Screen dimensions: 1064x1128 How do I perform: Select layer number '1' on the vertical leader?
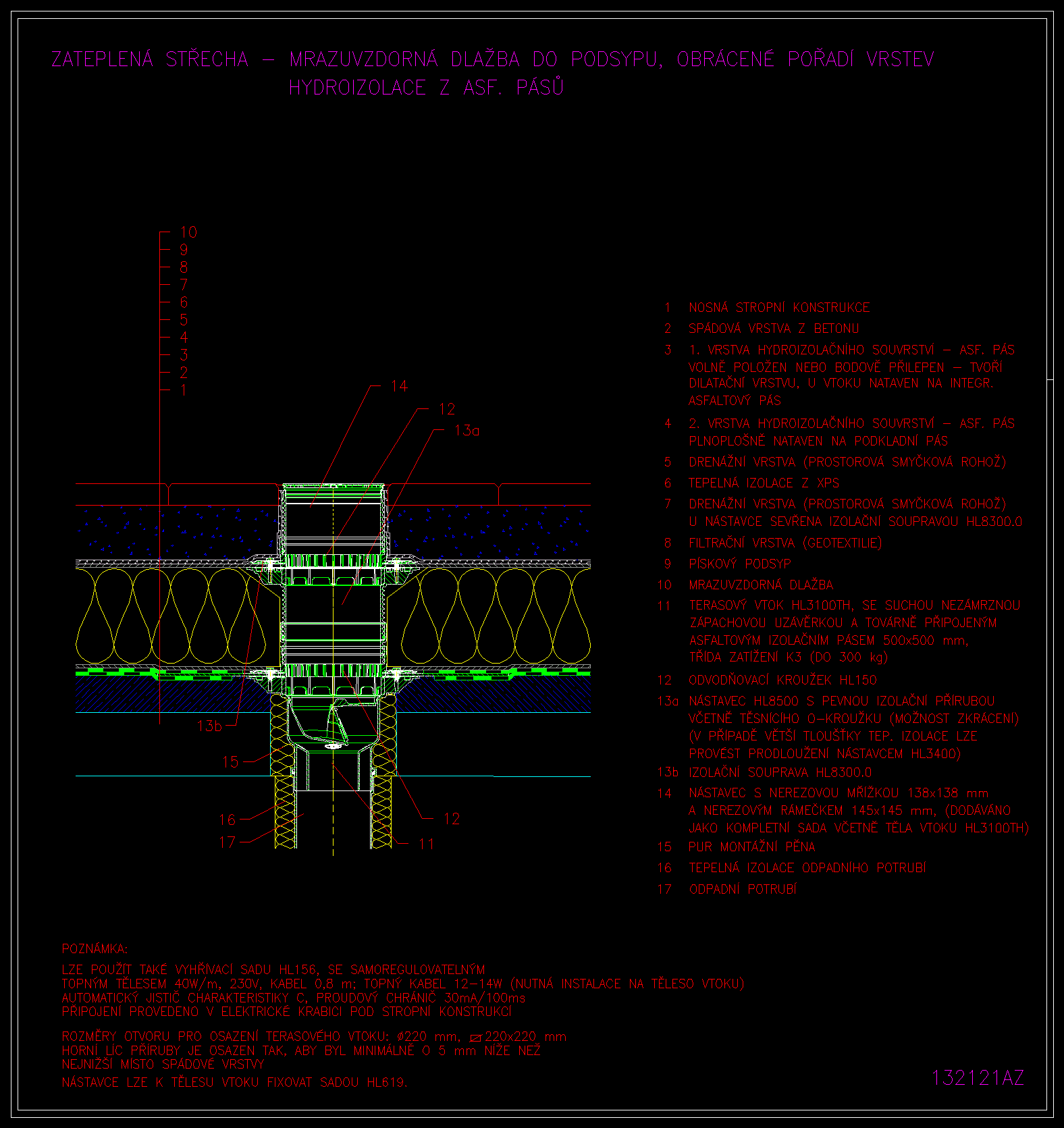pyautogui.click(x=184, y=390)
